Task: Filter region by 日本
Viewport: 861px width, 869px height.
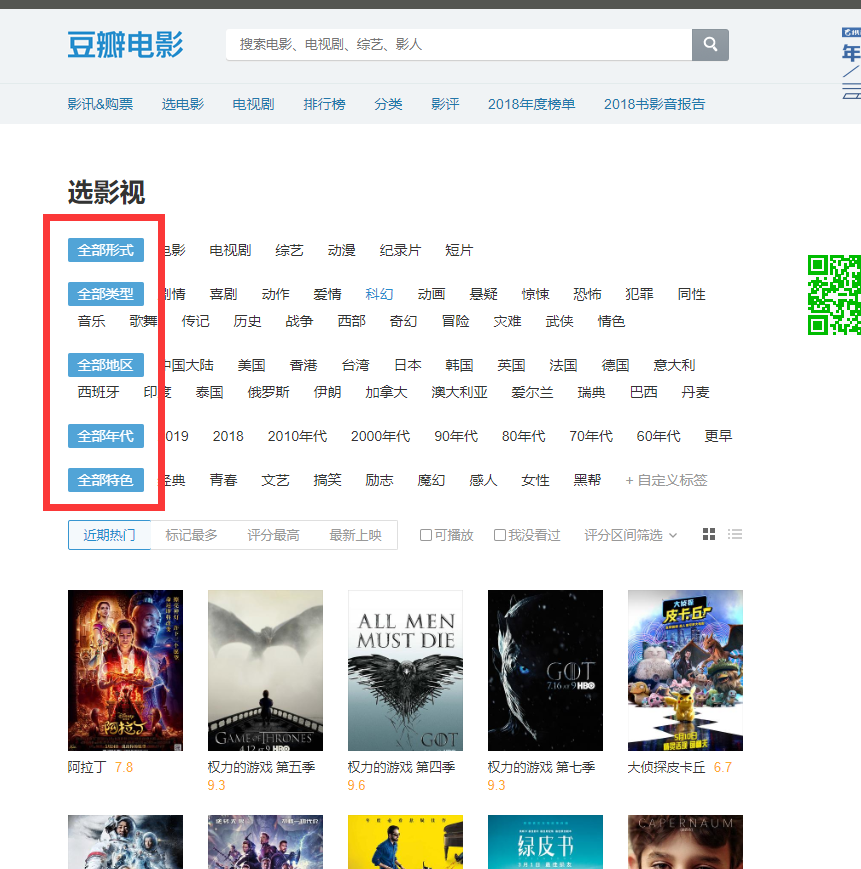Action: pyautogui.click(x=408, y=365)
